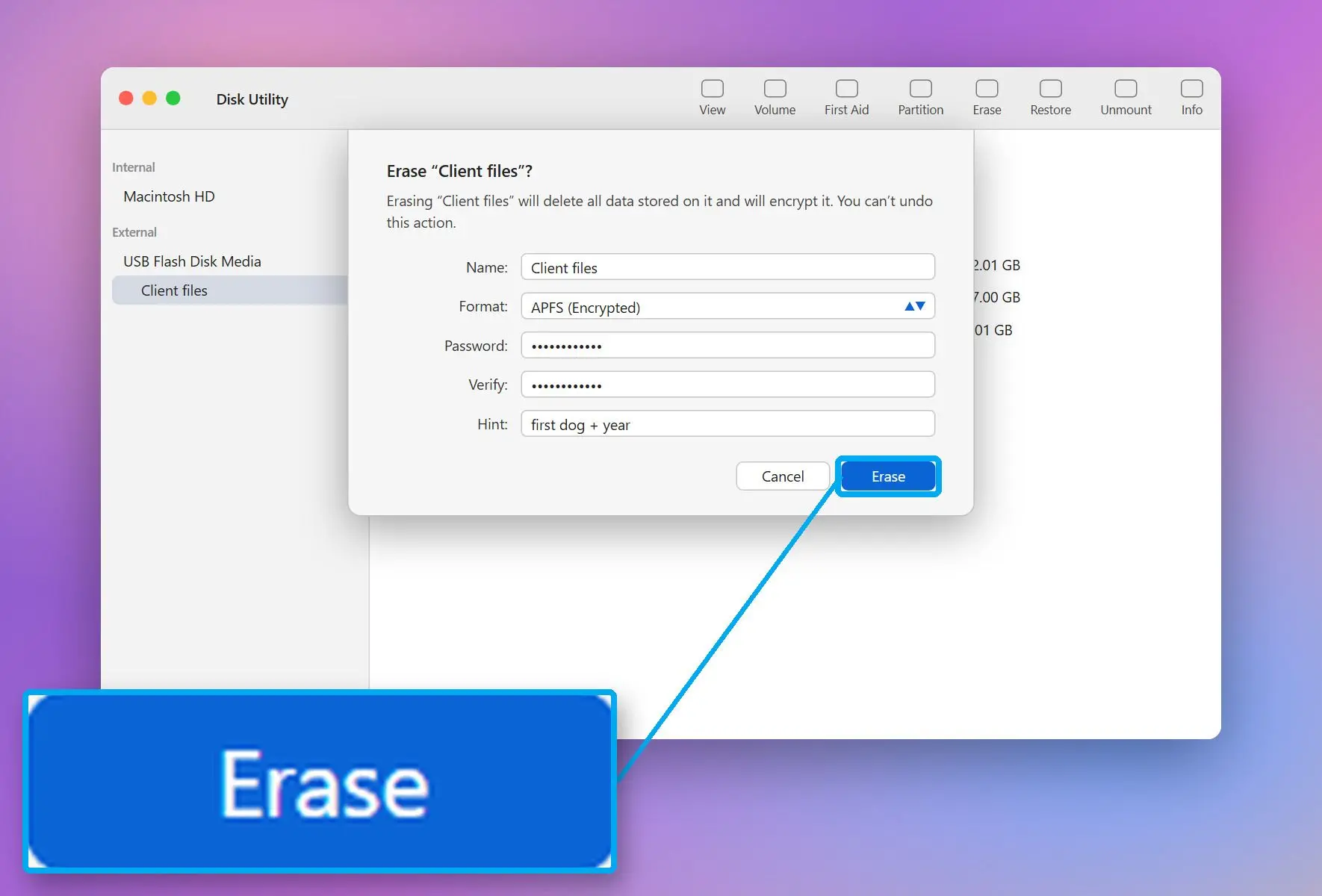This screenshot has height=896, width=1322.
Task: Click the Unmount toolbar icon
Action: [x=1126, y=98]
